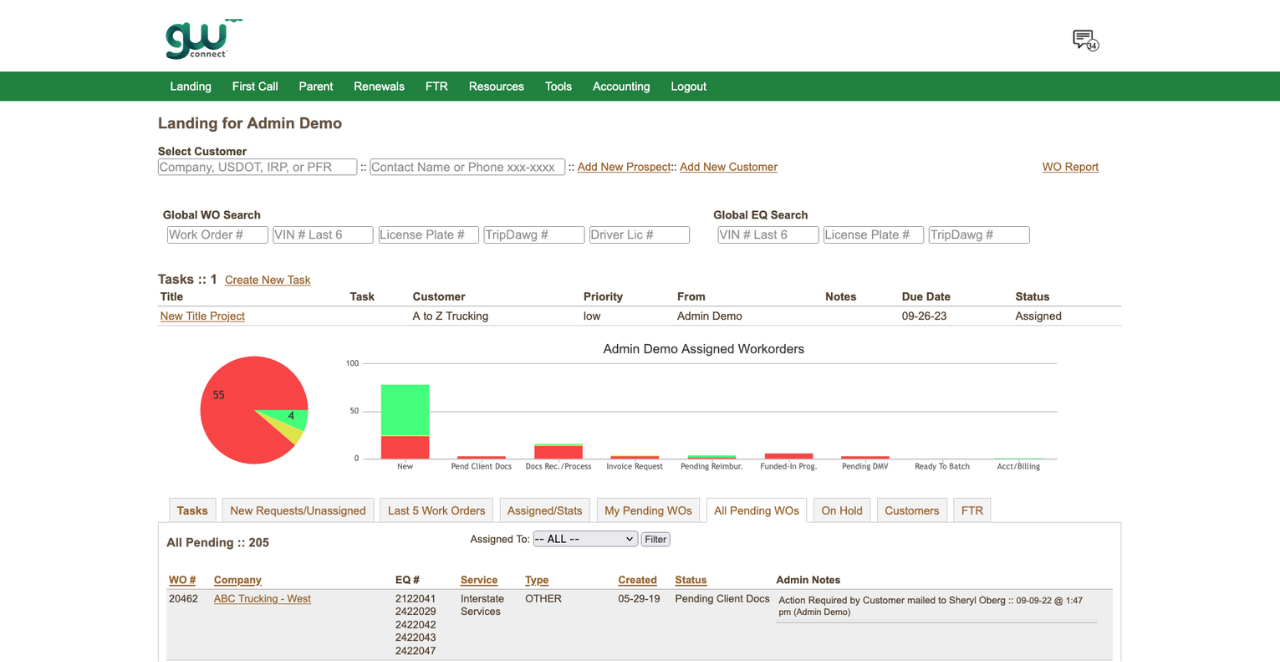Click the green New bar segment
The image size is (1280, 662).
click(x=405, y=410)
